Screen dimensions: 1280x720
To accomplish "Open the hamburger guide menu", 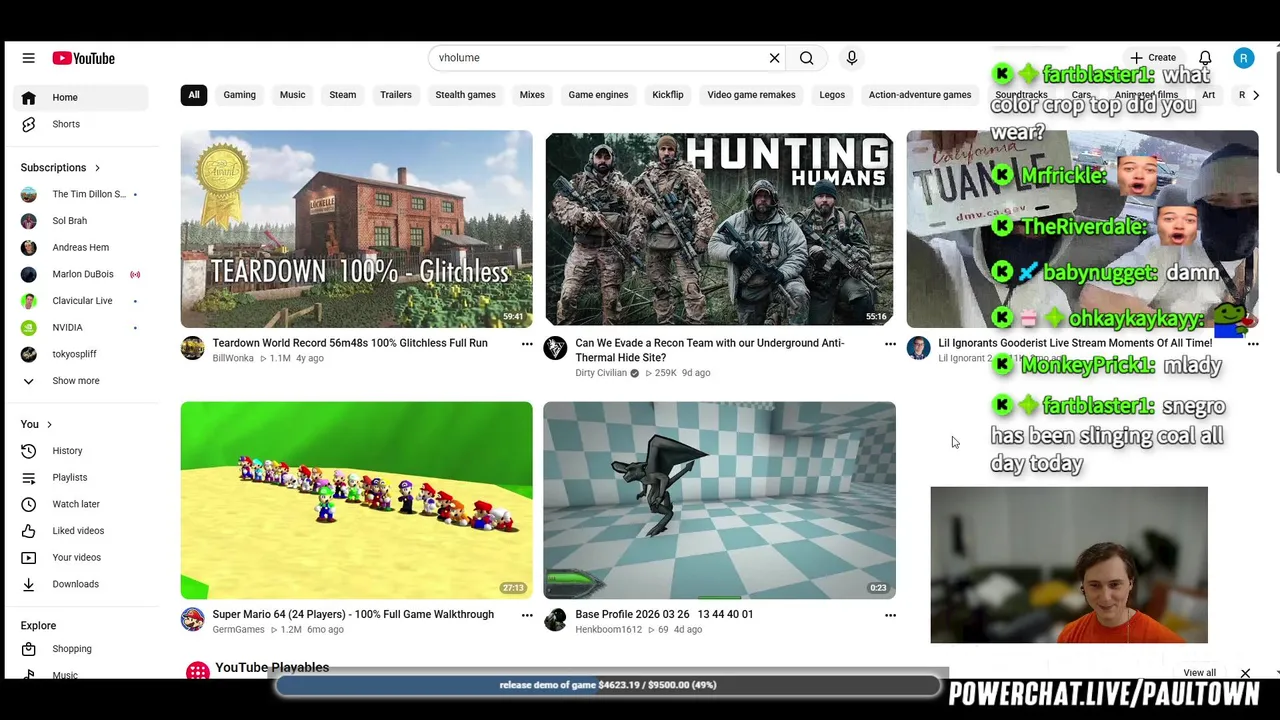I will click(29, 58).
